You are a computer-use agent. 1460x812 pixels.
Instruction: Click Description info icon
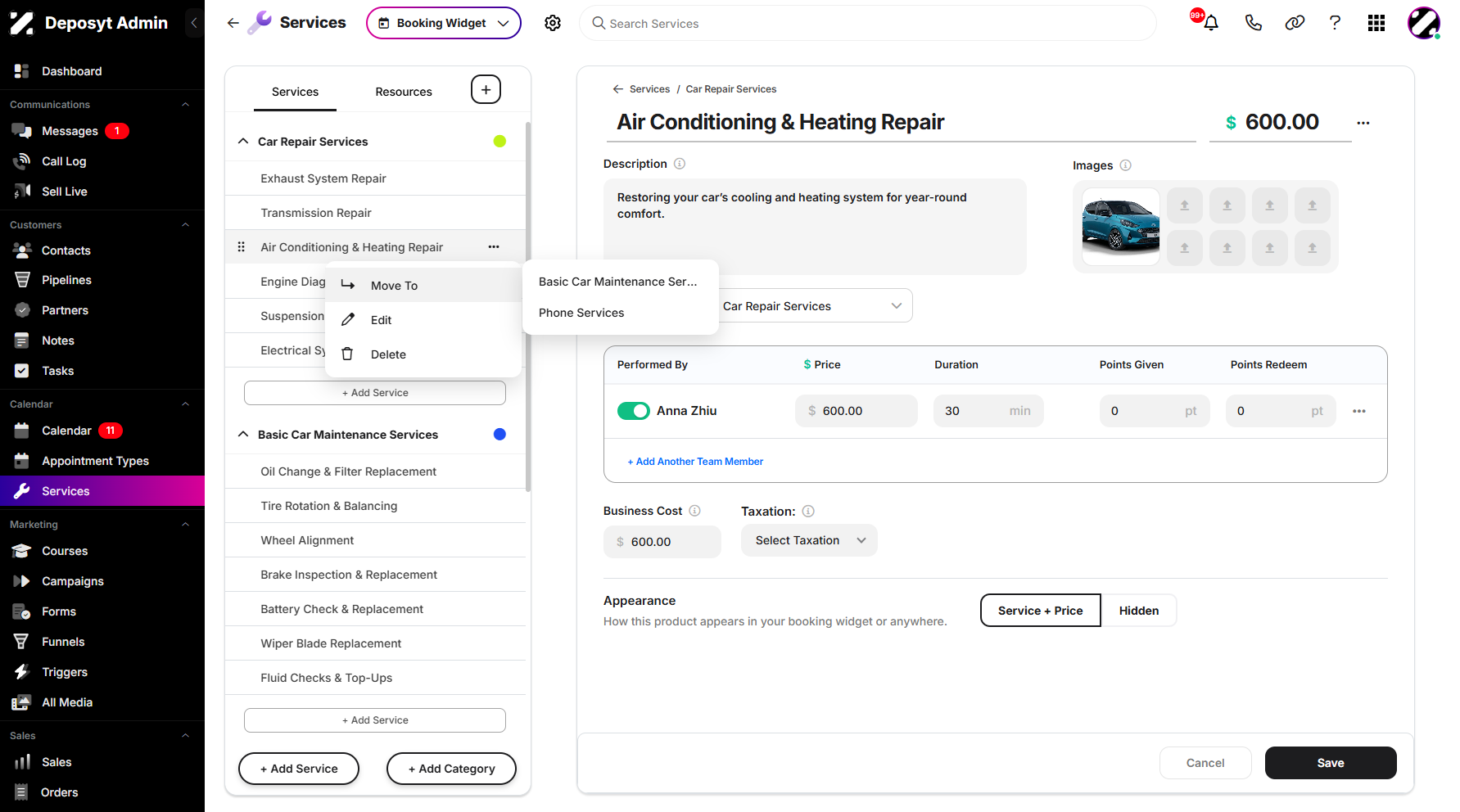[680, 164]
